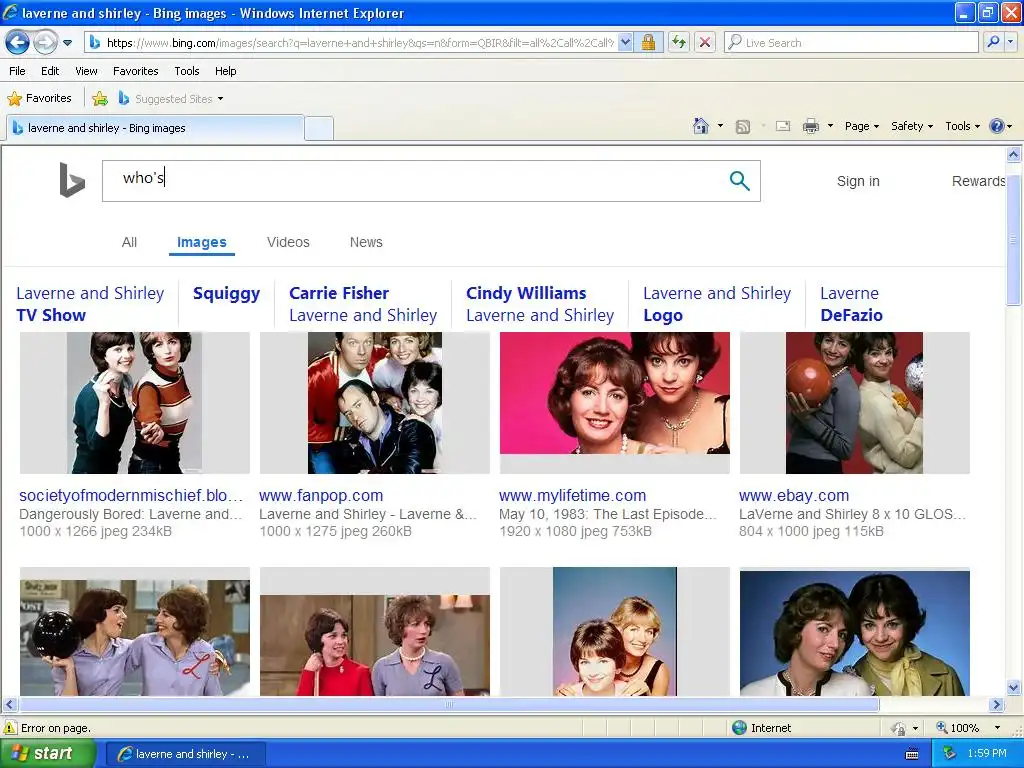Click the vertical scrollbar down arrow
The image size is (1024, 768).
(1014, 687)
